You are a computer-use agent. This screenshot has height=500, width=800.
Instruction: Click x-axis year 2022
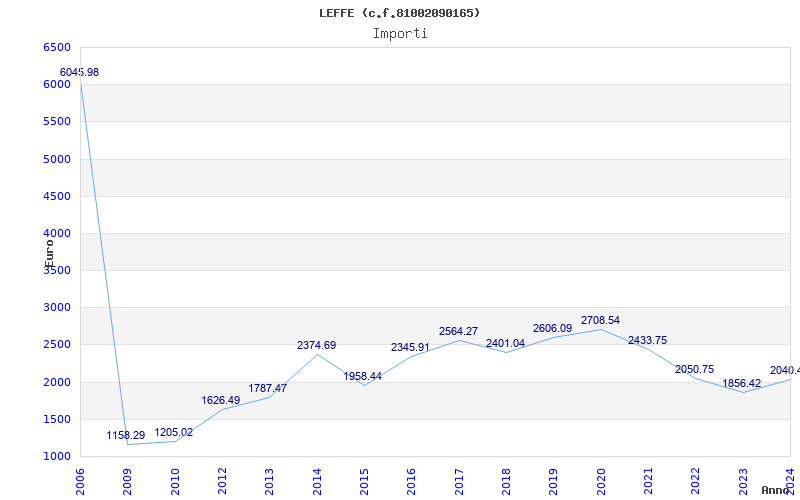click(x=695, y=482)
